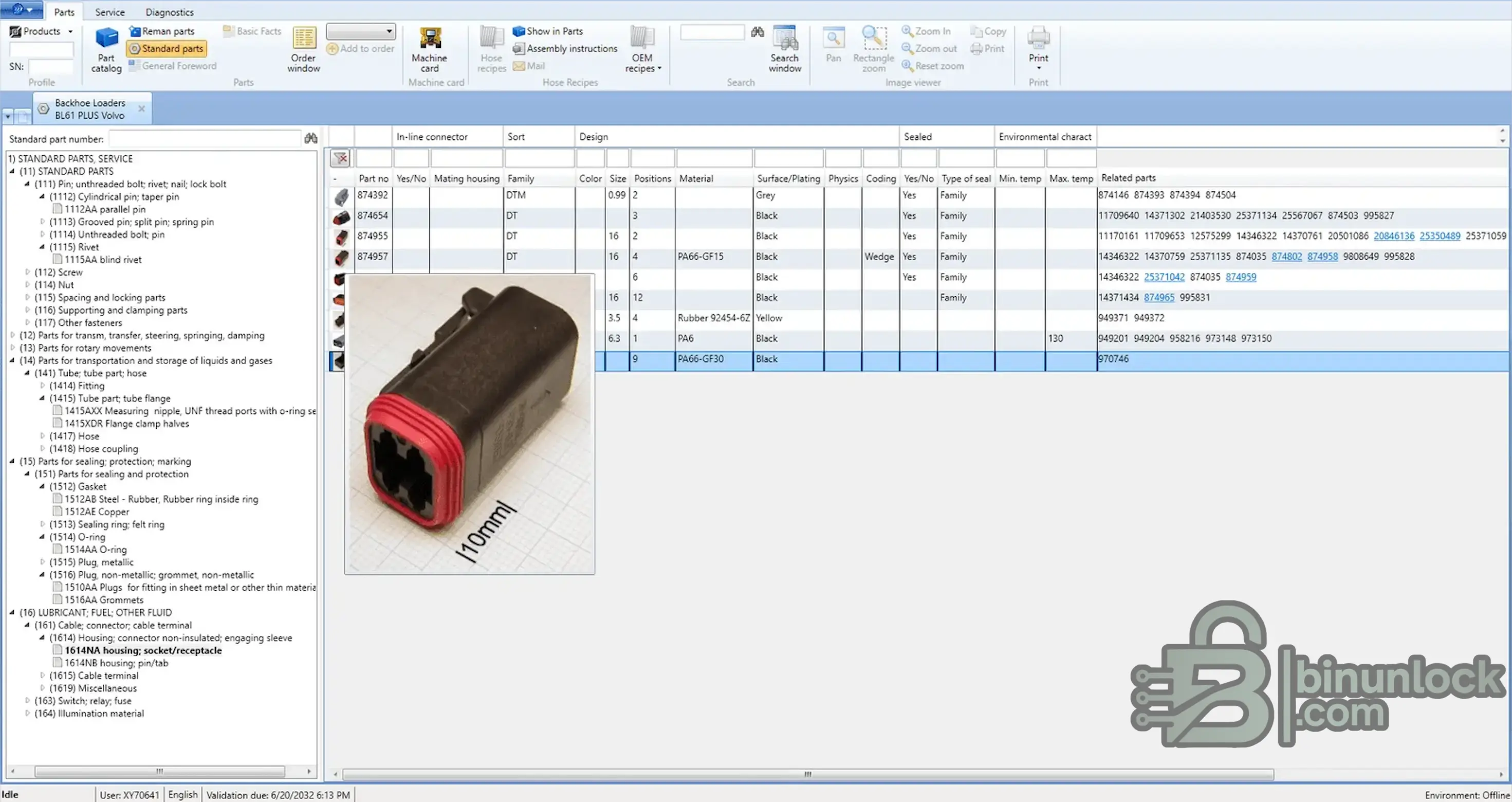The image size is (1512, 802).
Task: Switch to the Diagnostics ribbon tab
Action: point(170,12)
